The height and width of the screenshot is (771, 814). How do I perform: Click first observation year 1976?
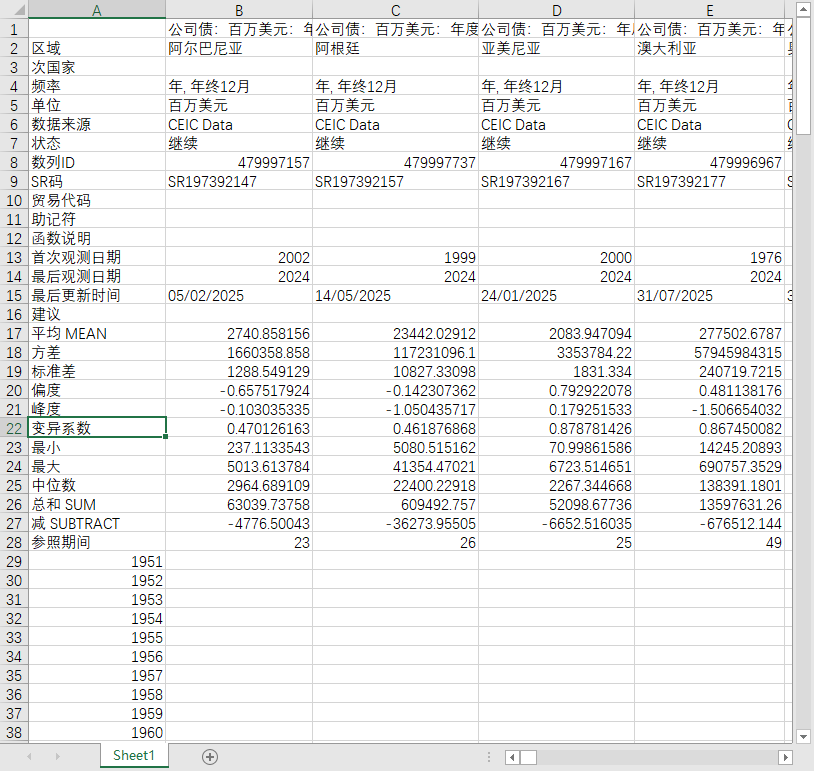(710, 258)
